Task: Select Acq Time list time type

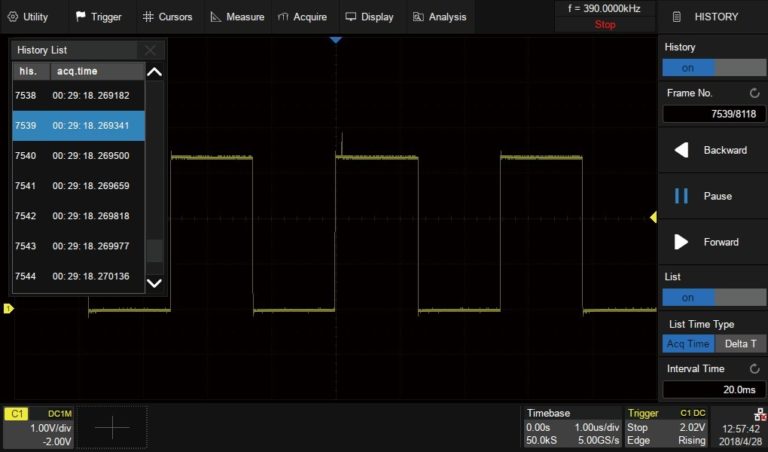Action: point(687,344)
